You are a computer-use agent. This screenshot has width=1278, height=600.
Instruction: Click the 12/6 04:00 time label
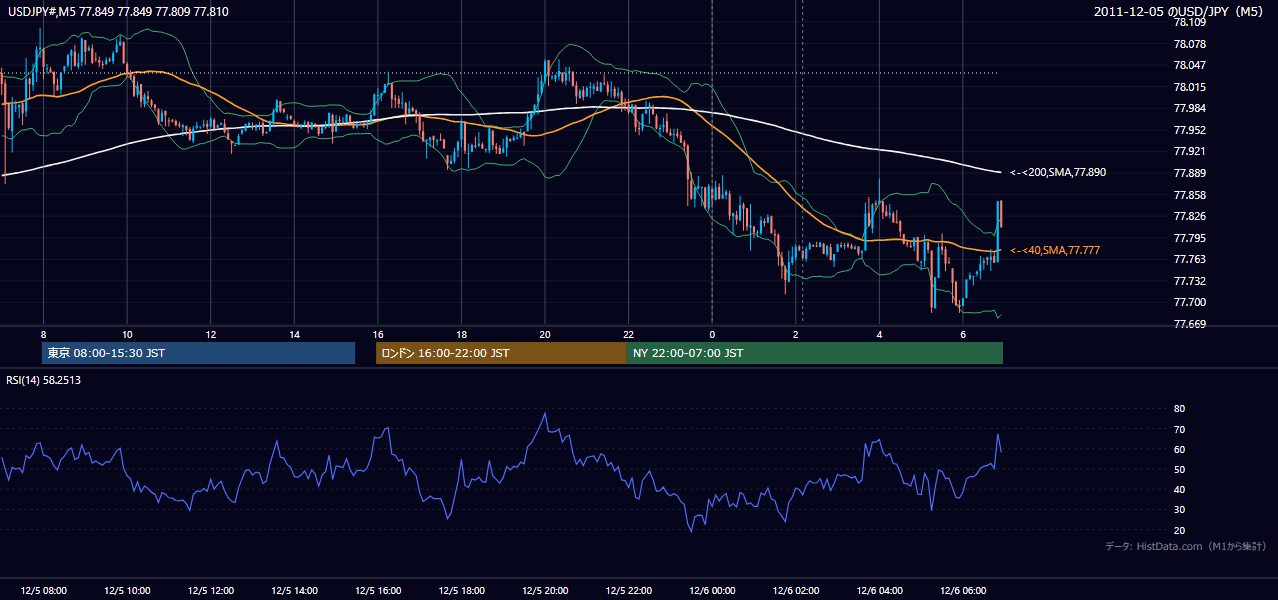879,591
